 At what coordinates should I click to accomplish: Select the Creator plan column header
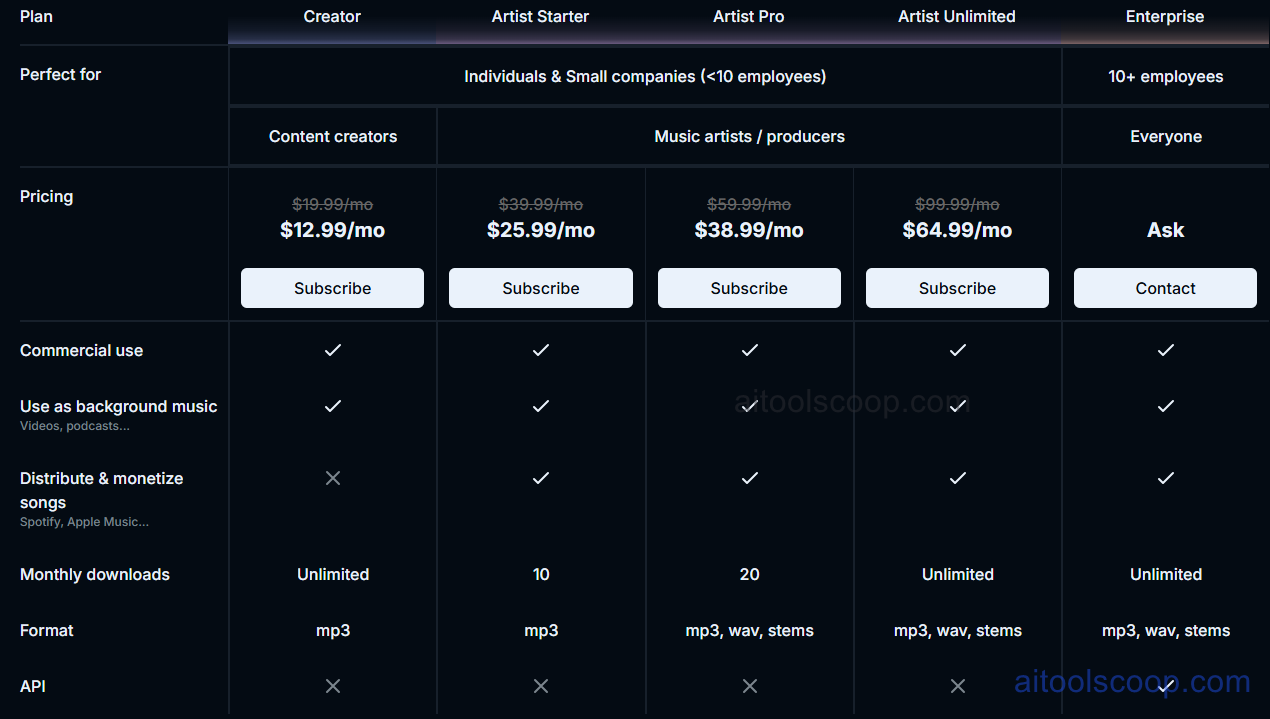pyautogui.click(x=332, y=17)
